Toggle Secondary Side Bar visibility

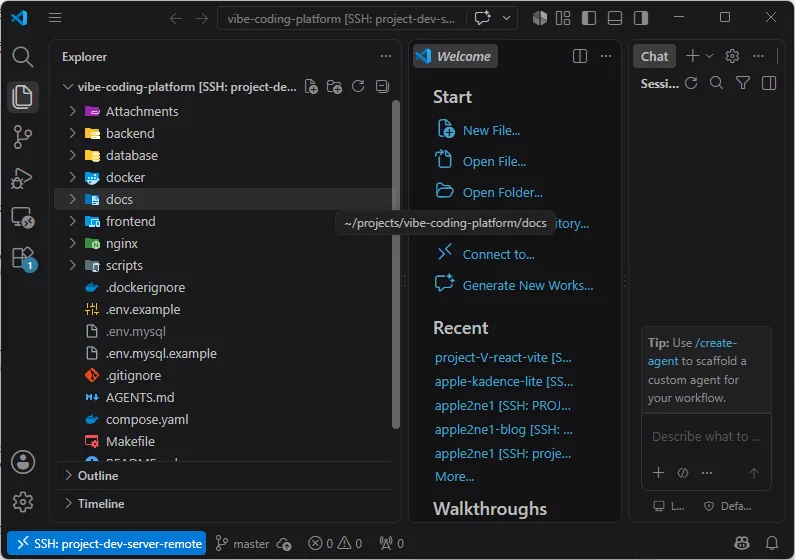[x=641, y=18]
